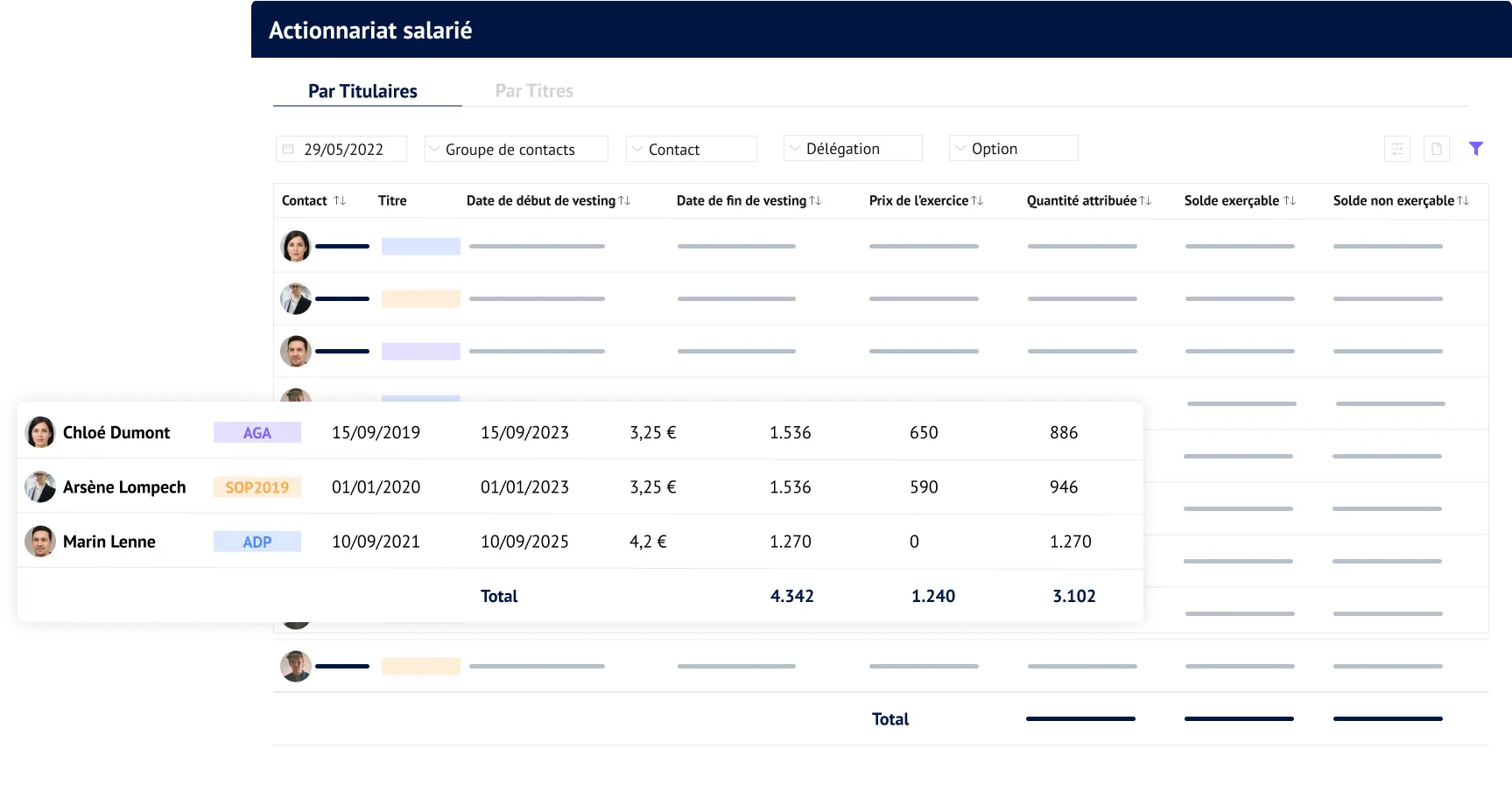This screenshot has width=1512, height=812.
Task: Open the column settings sliders icon
Action: [x=1397, y=149]
